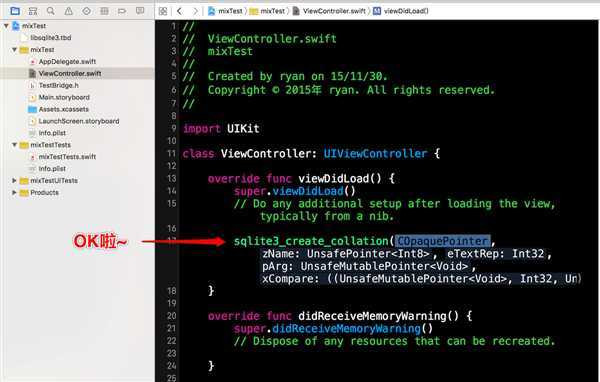Click eTextRep: Int32 parameter
Screen dimensions: 600x382
495,253
